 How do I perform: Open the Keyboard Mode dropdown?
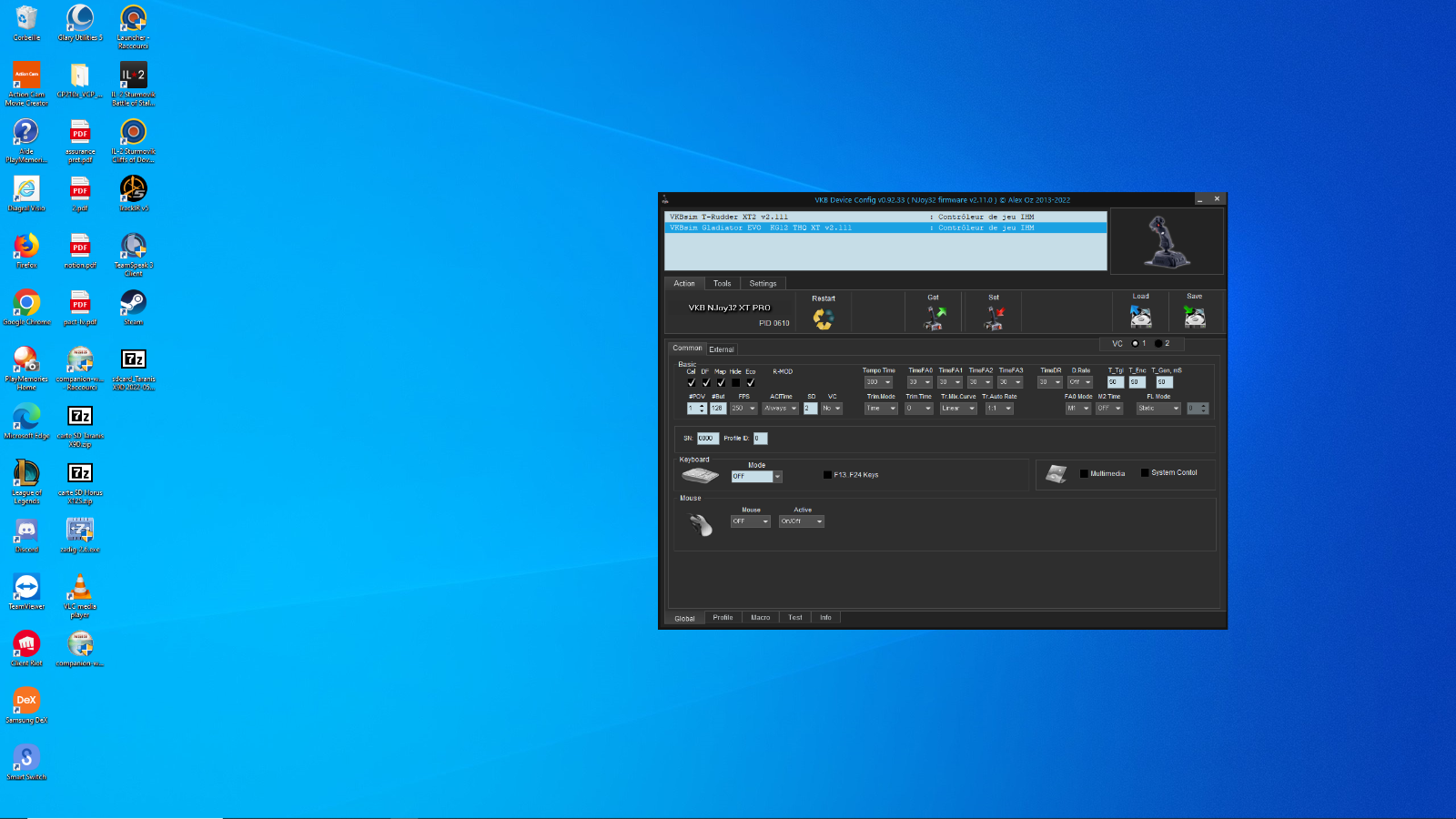[x=756, y=477]
